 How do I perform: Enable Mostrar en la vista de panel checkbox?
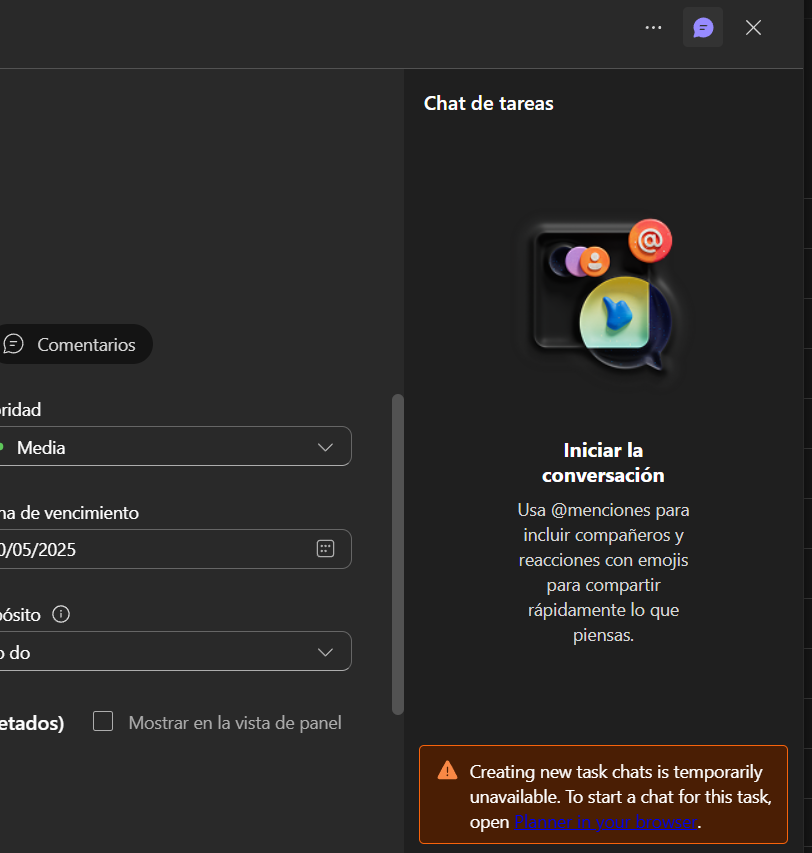[103, 721]
